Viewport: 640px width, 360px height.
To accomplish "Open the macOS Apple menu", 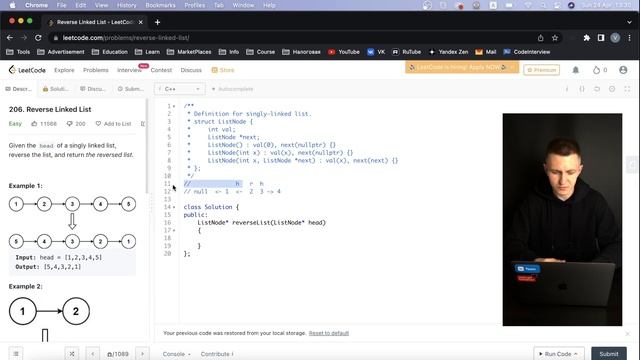I will (x=12, y=5).
